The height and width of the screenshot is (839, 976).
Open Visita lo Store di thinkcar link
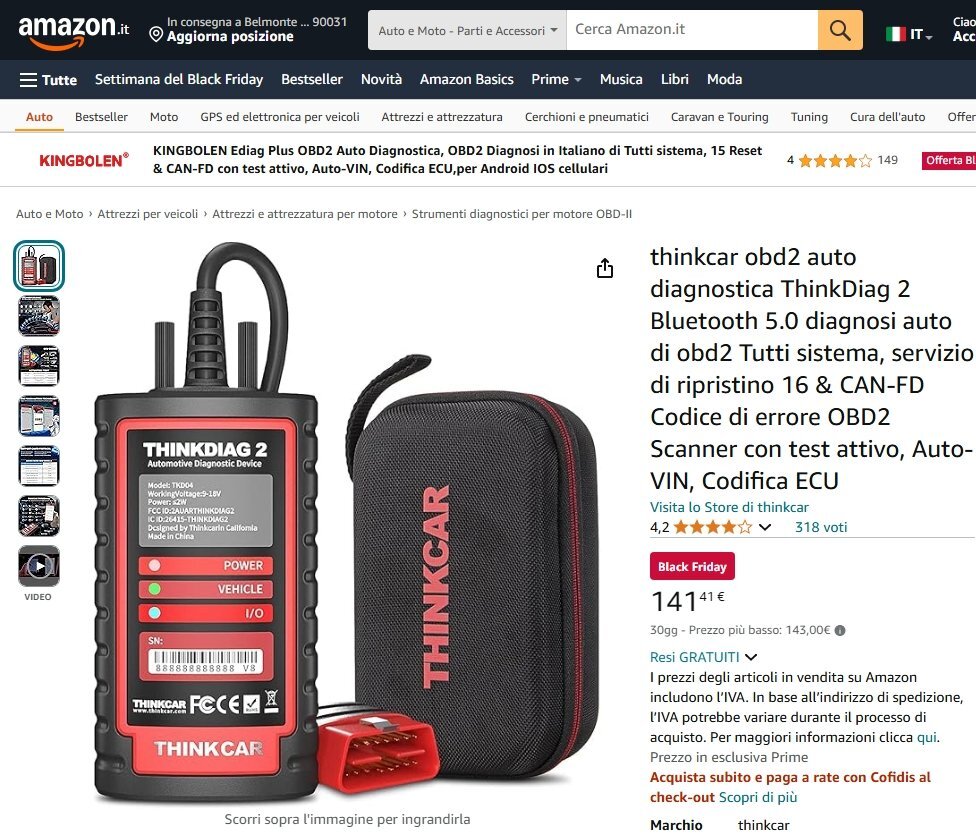tap(729, 507)
